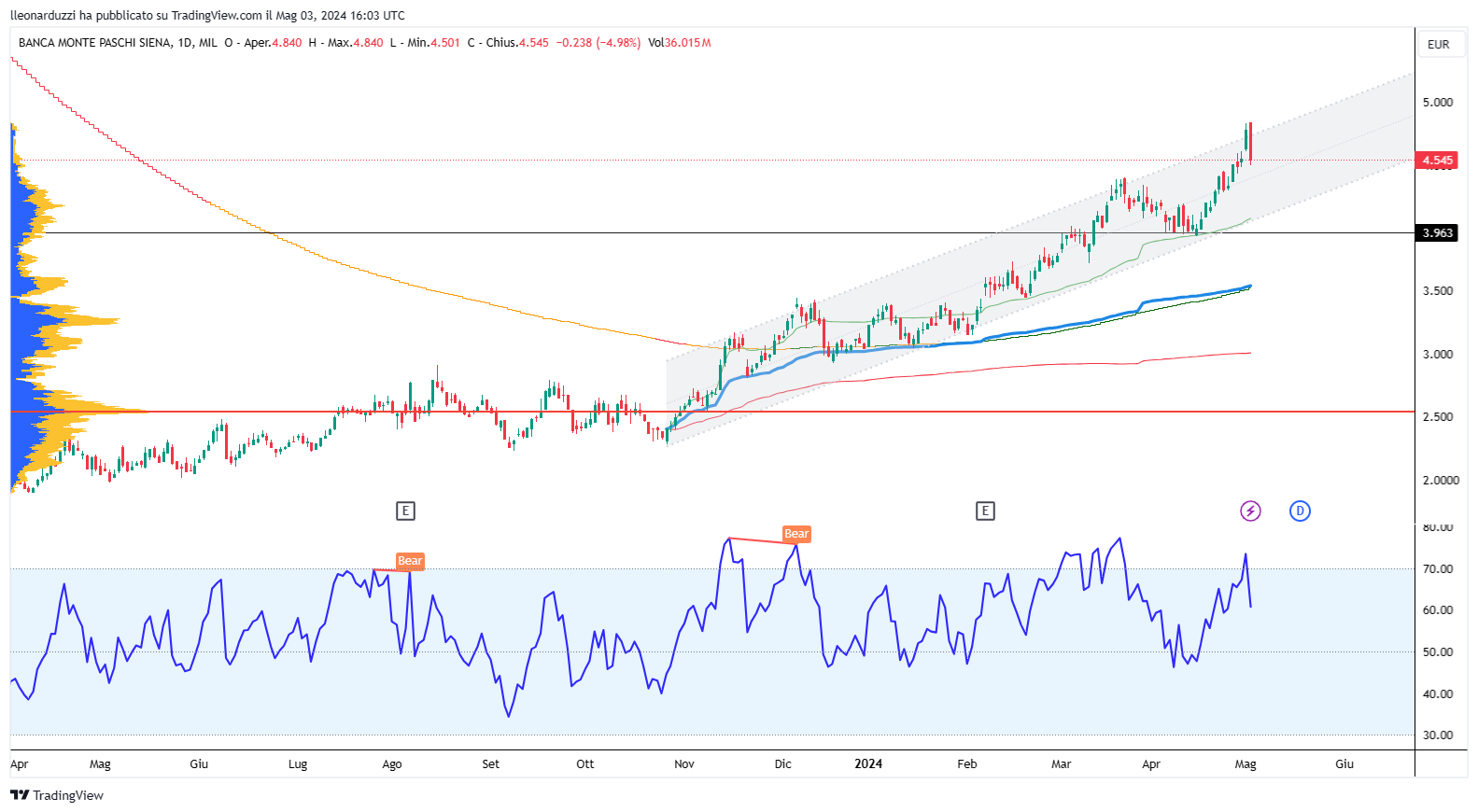Click the 2024 year label on time axis
Image resolution: width=1478 pixels, height=812 pixels.
868,764
